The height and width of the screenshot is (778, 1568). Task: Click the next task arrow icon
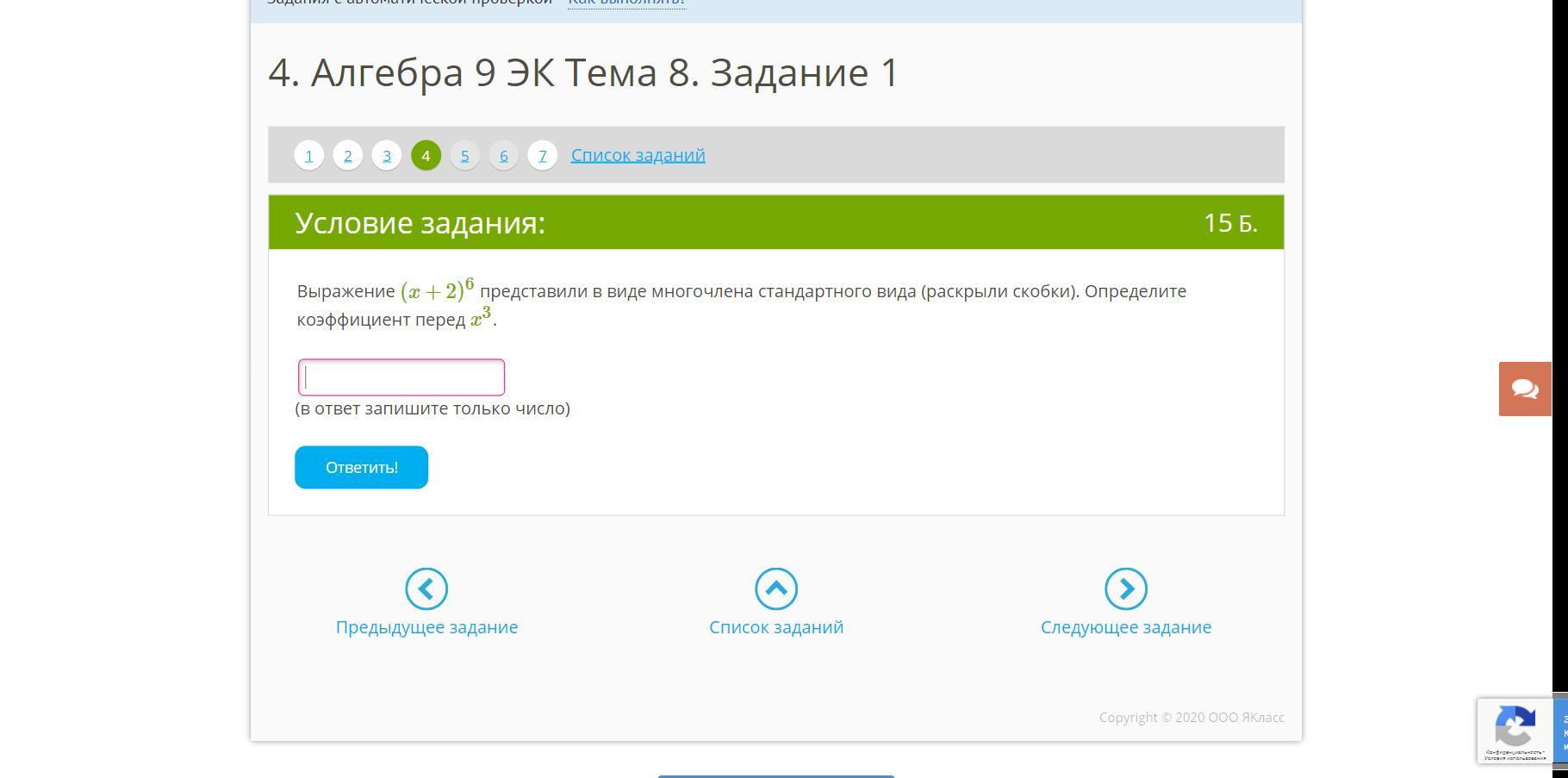pyautogui.click(x=1126, y=588)
